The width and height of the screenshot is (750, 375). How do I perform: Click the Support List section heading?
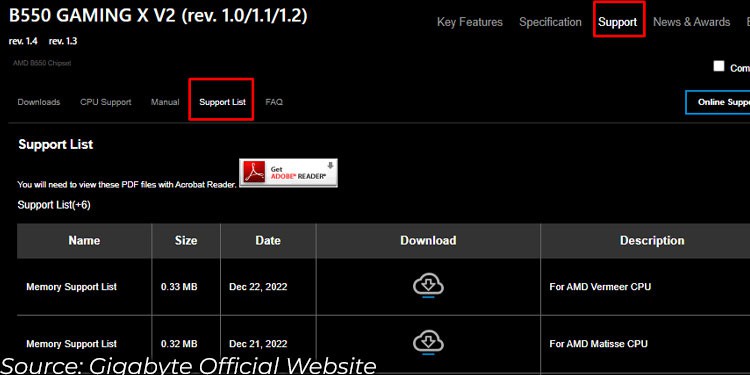[x=55, y=144]
